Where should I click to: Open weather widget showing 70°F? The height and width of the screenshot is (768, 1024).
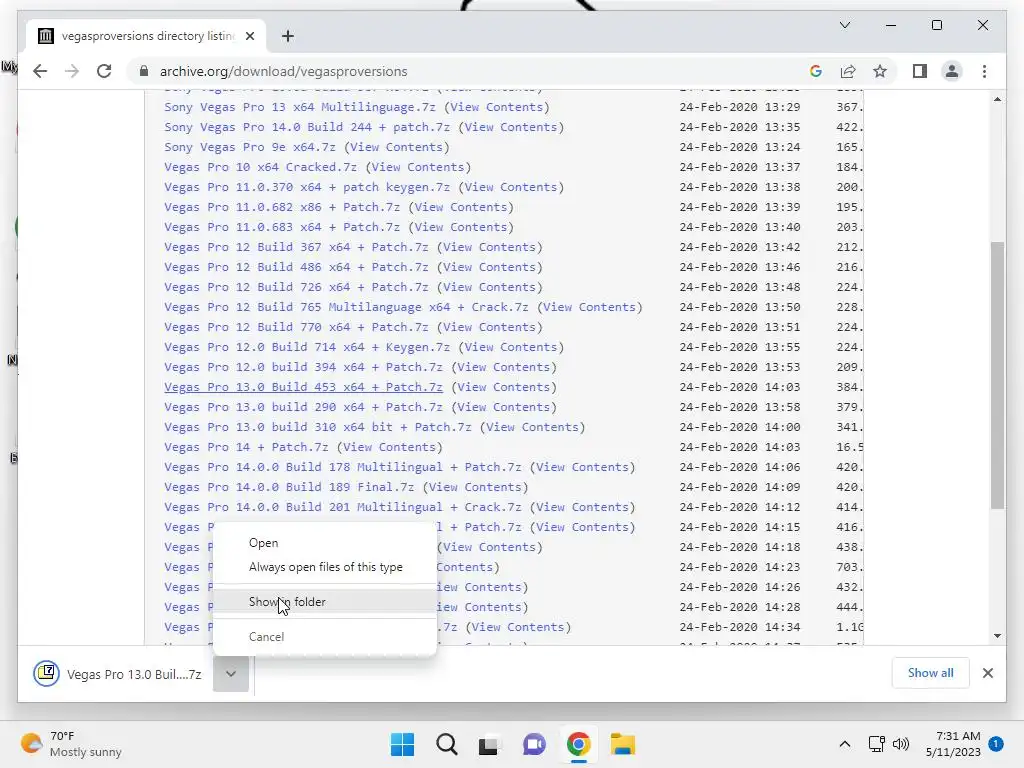click(71, 744)
